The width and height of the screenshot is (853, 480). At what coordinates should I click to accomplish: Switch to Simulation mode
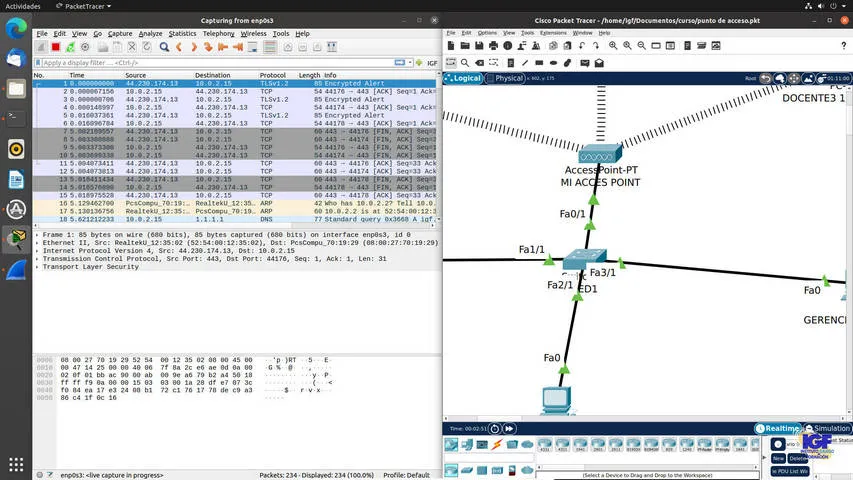(x=827, y=428)
